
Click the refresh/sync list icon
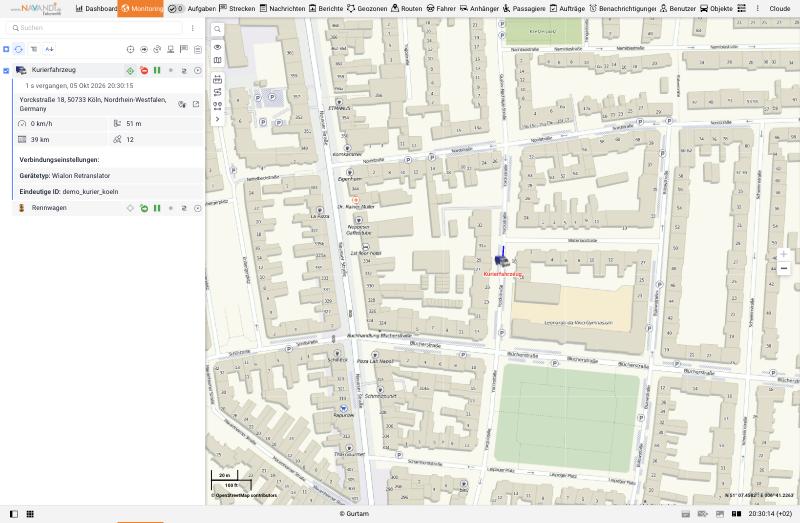coord(19,49)
